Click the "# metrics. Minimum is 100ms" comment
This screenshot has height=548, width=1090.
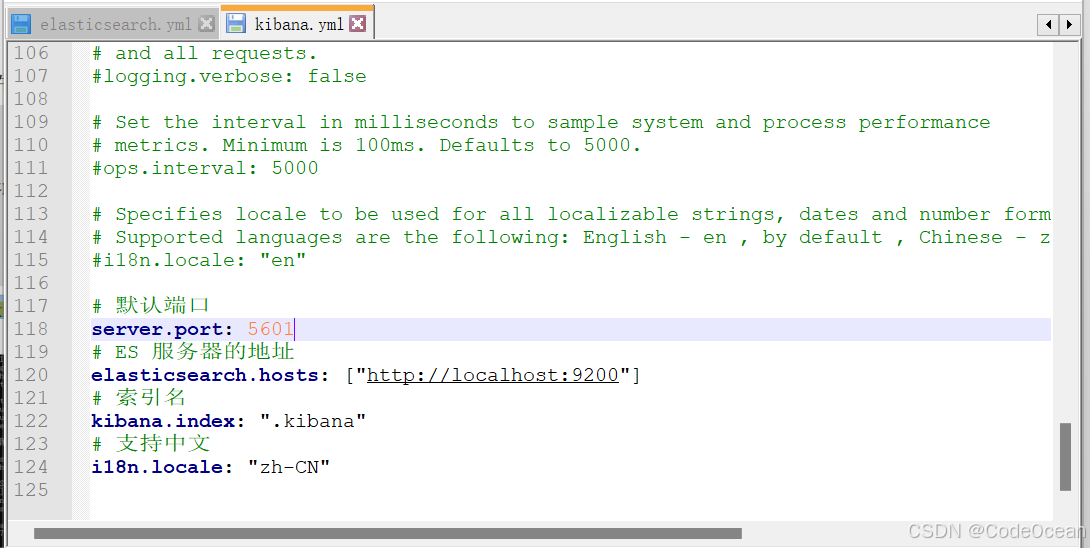click(x=366, y=145)
